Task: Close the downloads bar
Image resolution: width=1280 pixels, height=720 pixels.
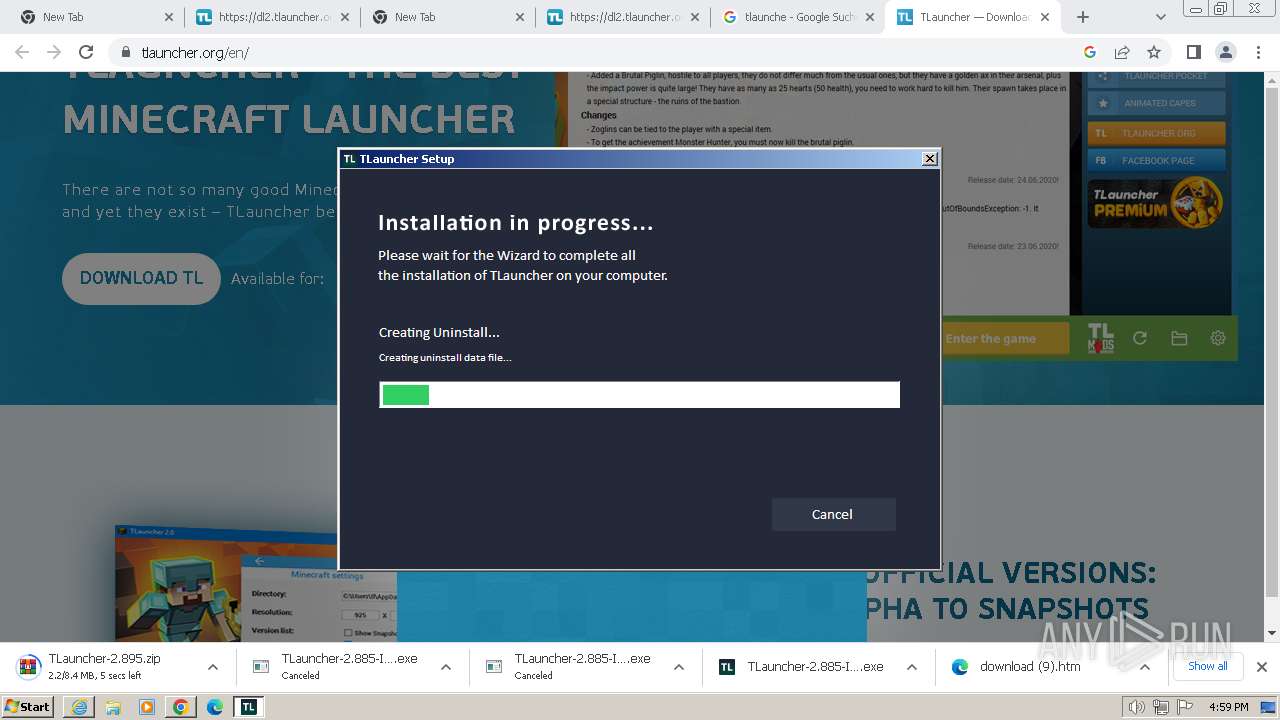Action: point(1262,667)
